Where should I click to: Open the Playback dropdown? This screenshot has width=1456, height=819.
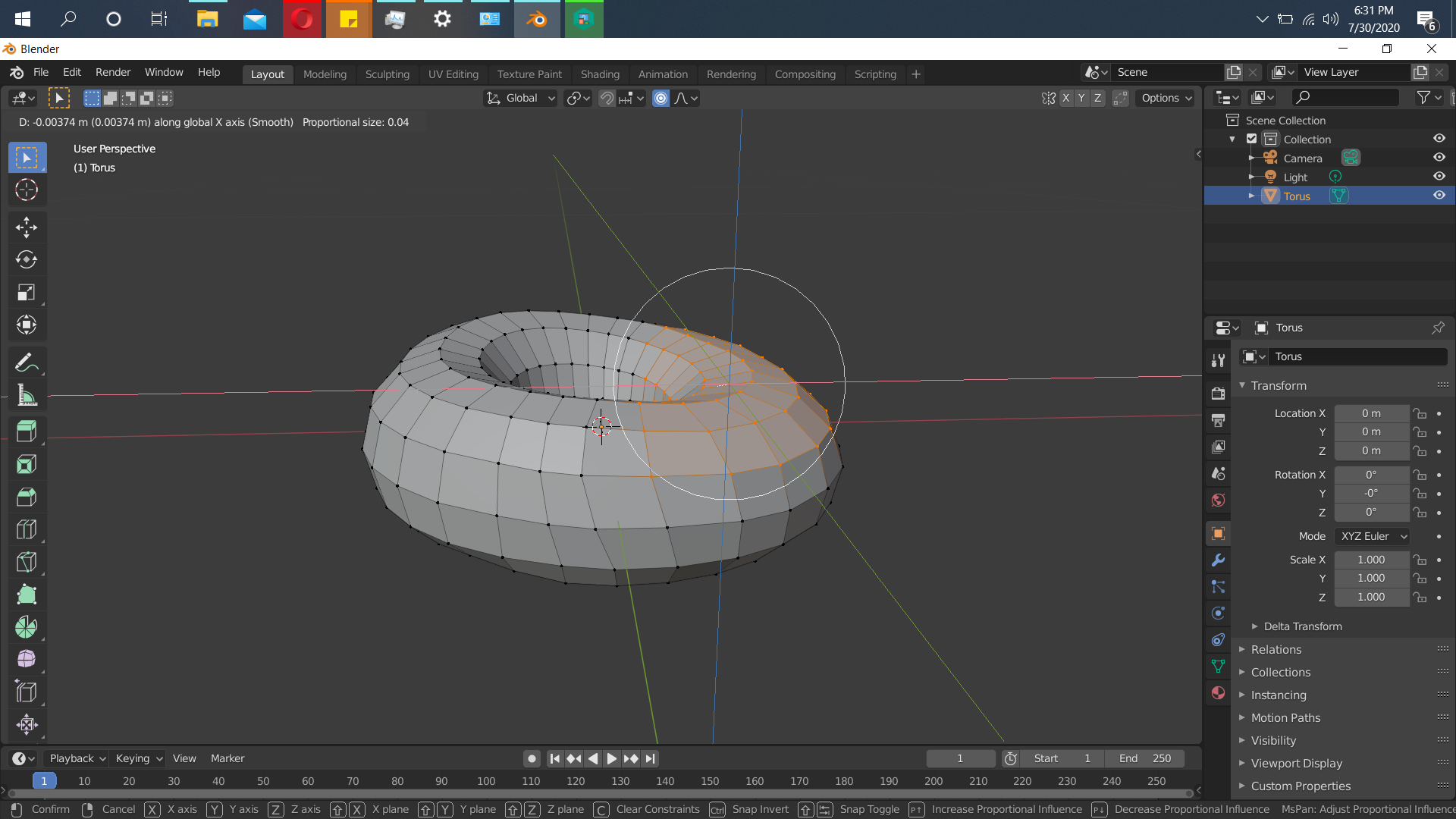click(77, 759)
